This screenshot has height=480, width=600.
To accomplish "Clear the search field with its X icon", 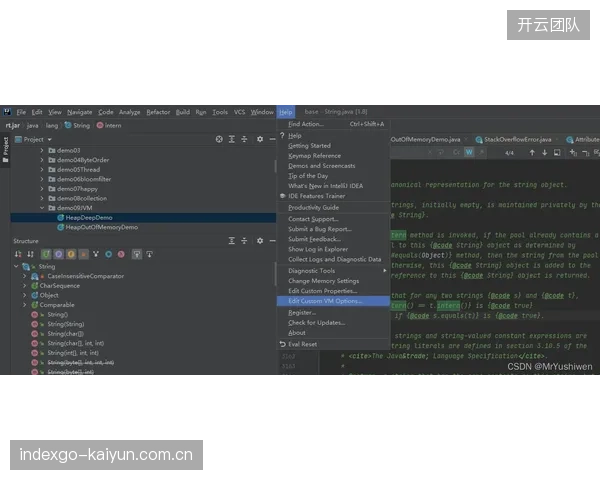I will click(x=430, y=152).
